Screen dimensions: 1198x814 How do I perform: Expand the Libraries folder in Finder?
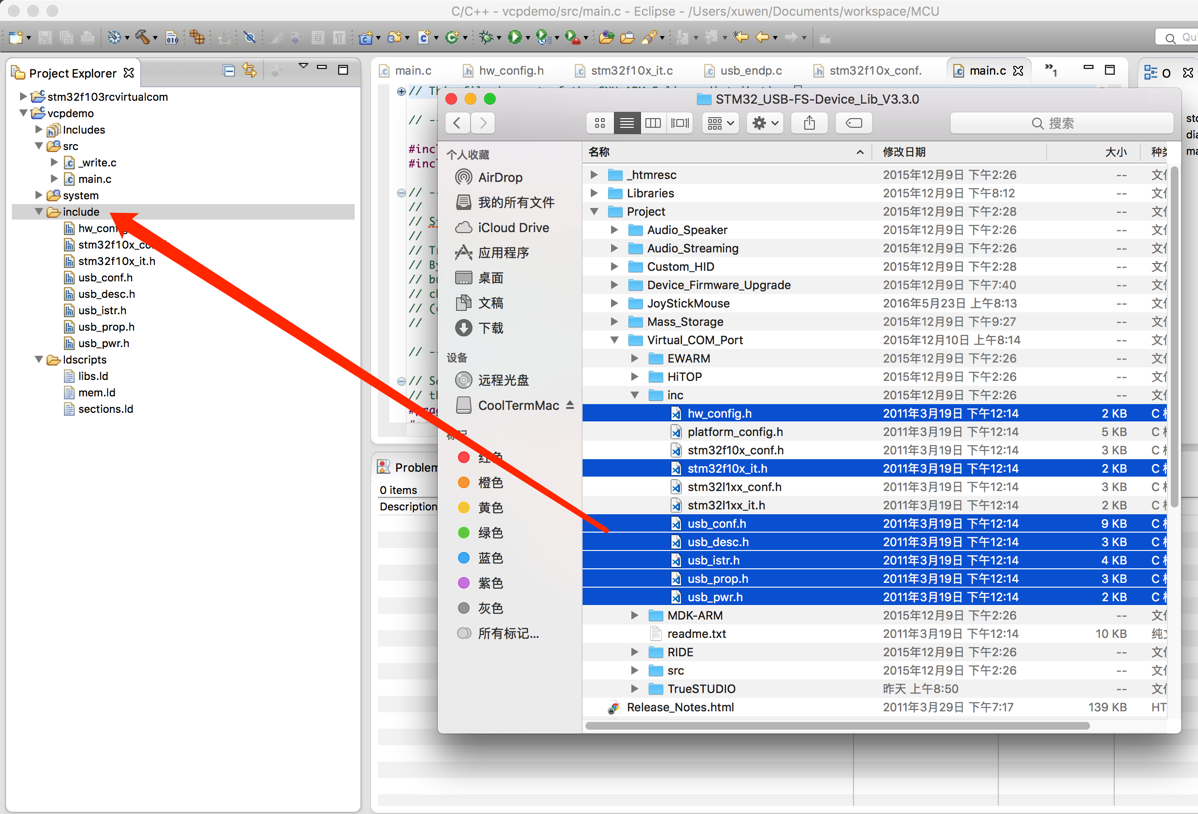click(x=594, y=193)
